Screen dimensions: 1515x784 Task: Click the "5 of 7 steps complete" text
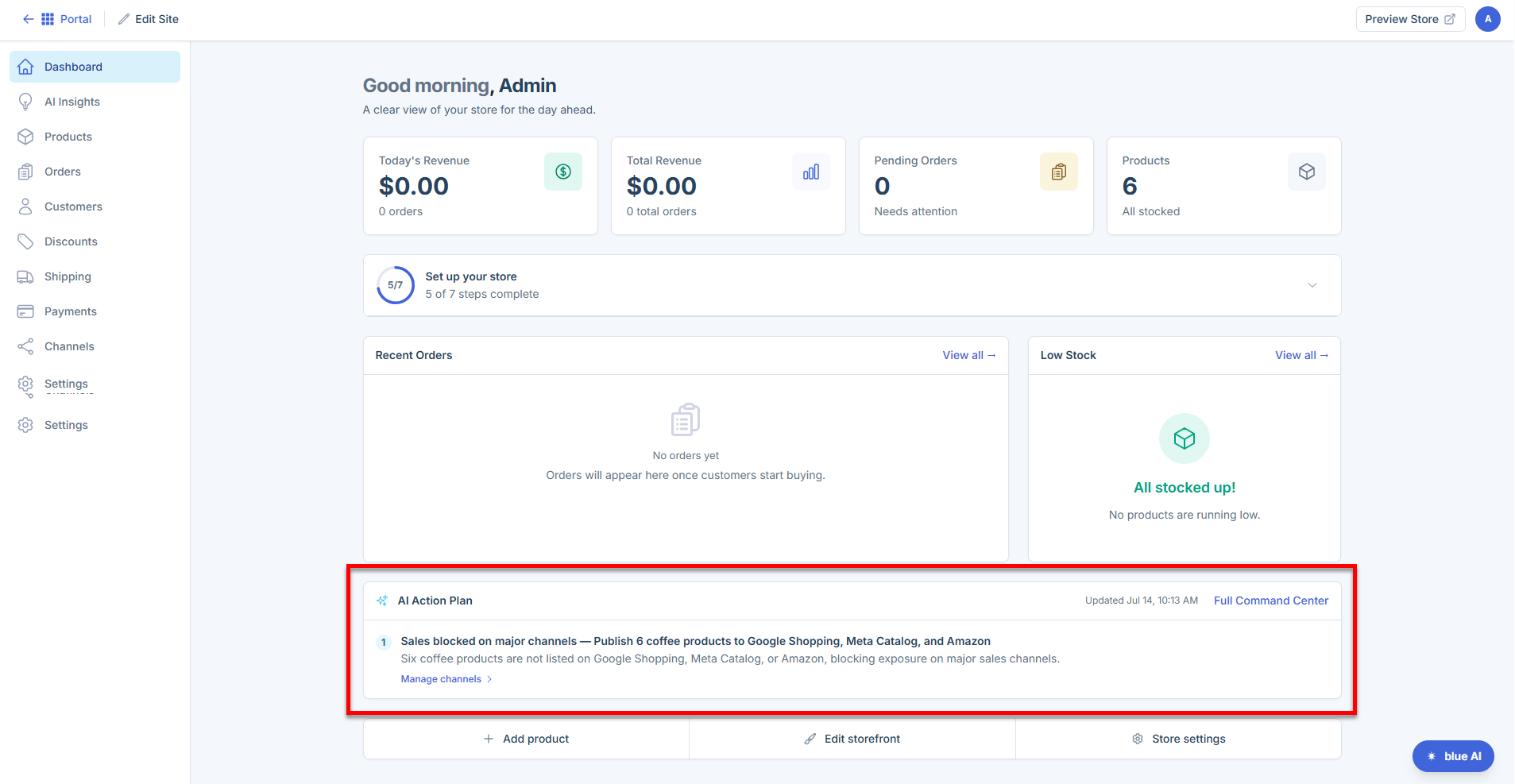point(482,294)
